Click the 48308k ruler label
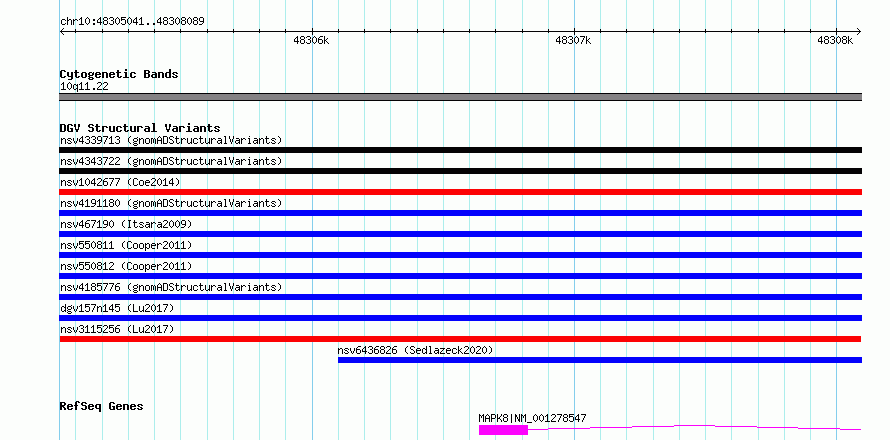The image size is (890, 440). [835, 40]
